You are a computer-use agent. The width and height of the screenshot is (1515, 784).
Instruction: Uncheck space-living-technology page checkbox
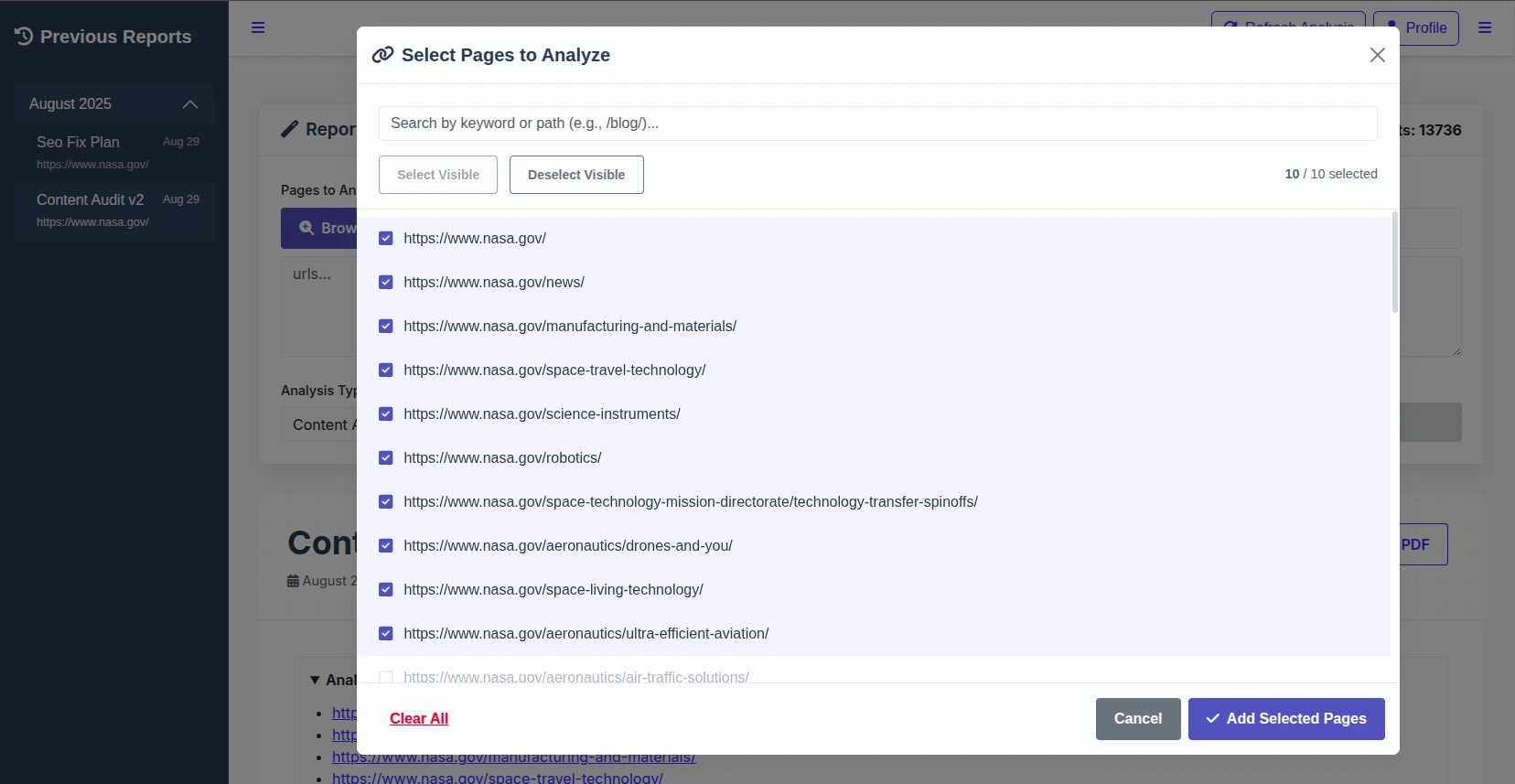point(386,589)
